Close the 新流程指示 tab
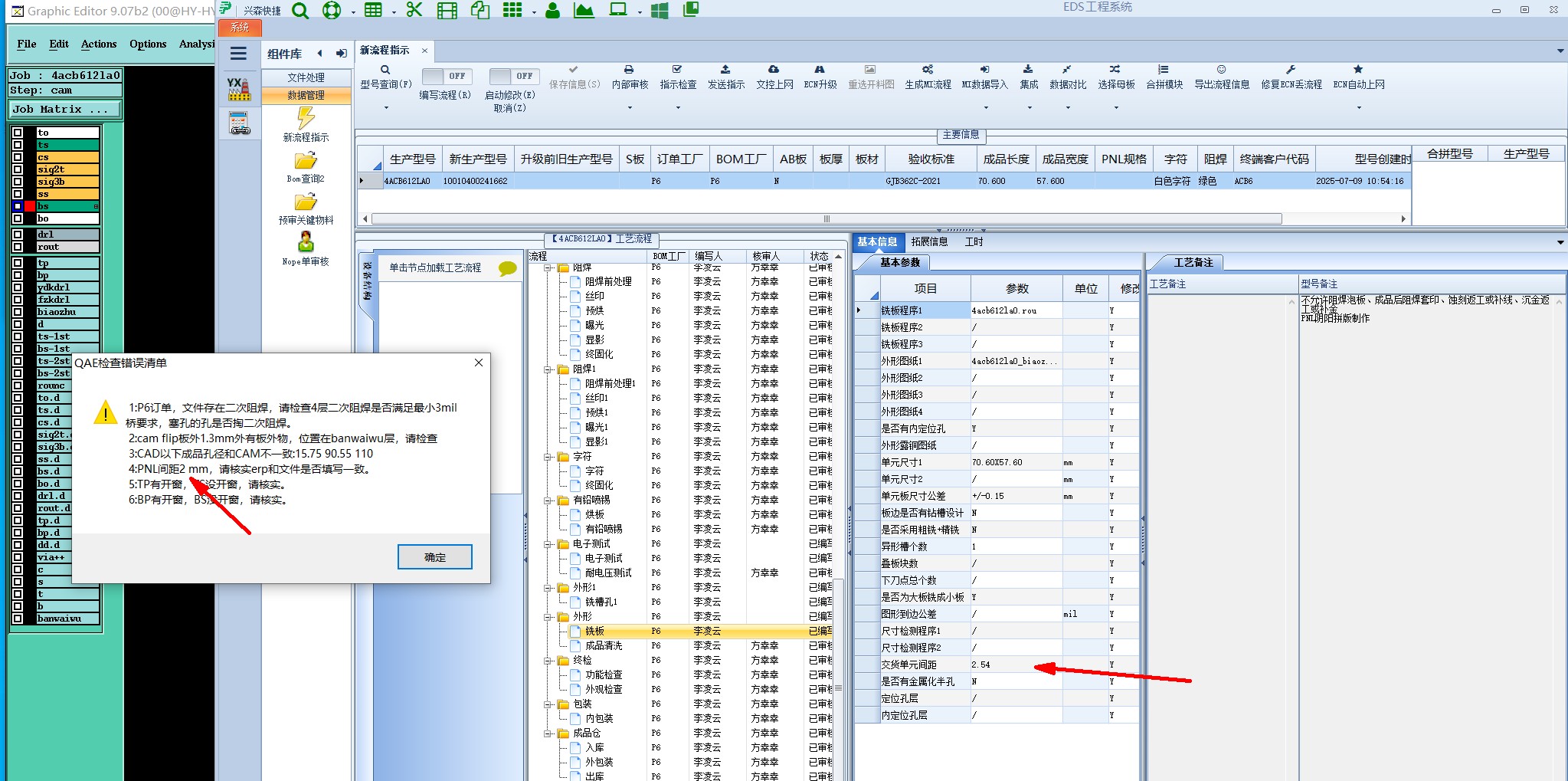This screenshot has height=781, width=1568. 424,51
